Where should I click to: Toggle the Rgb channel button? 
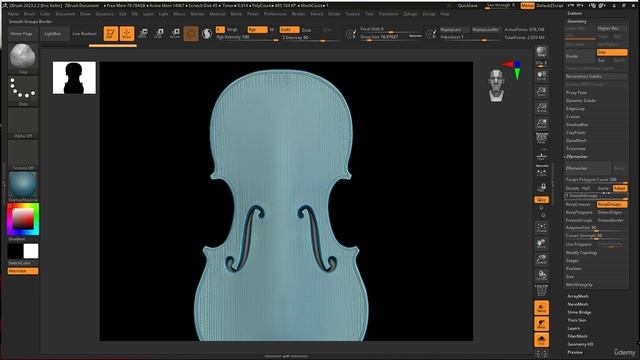(257, 30)
